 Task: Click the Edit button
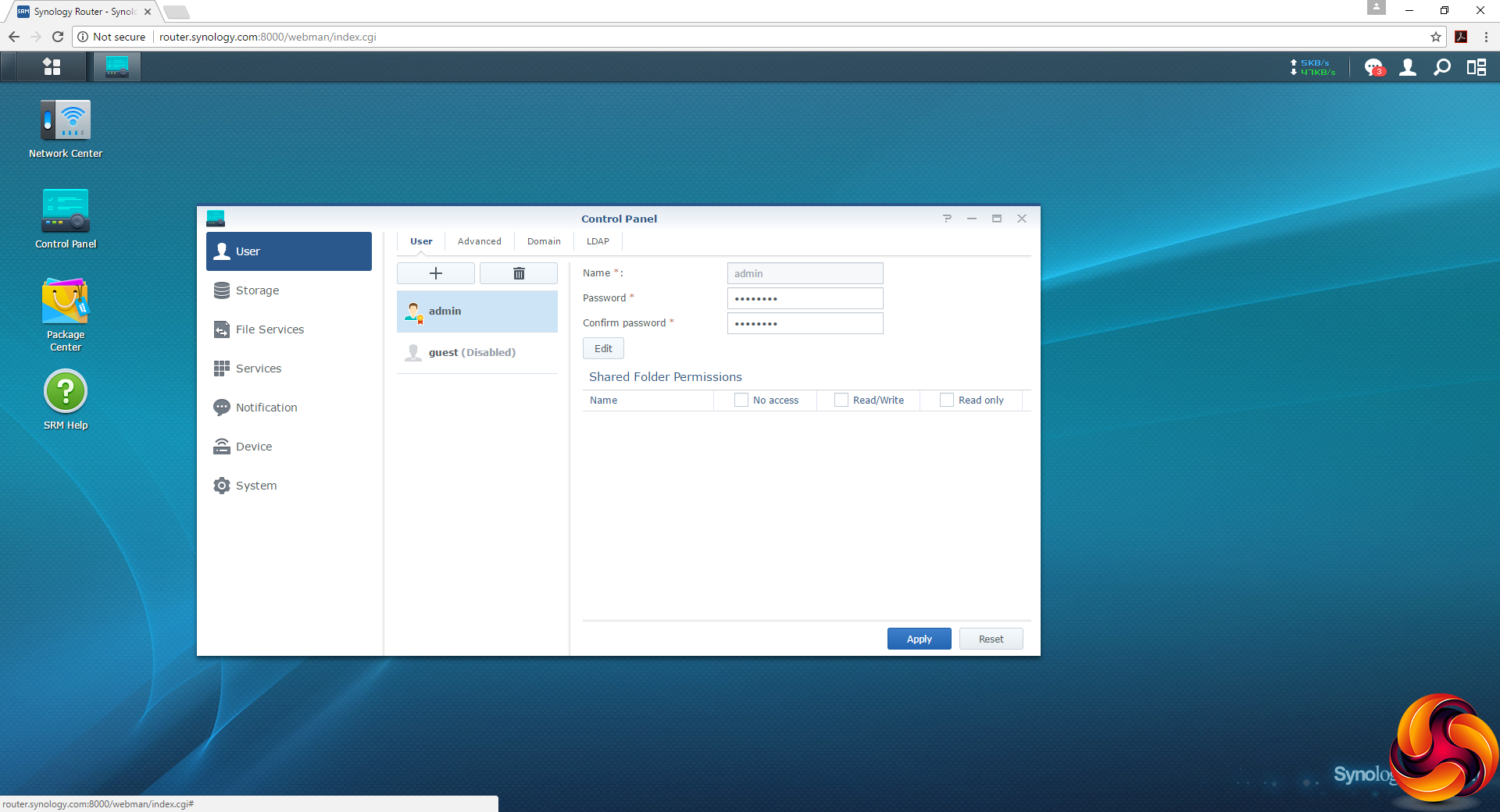(x=603, y=348)
